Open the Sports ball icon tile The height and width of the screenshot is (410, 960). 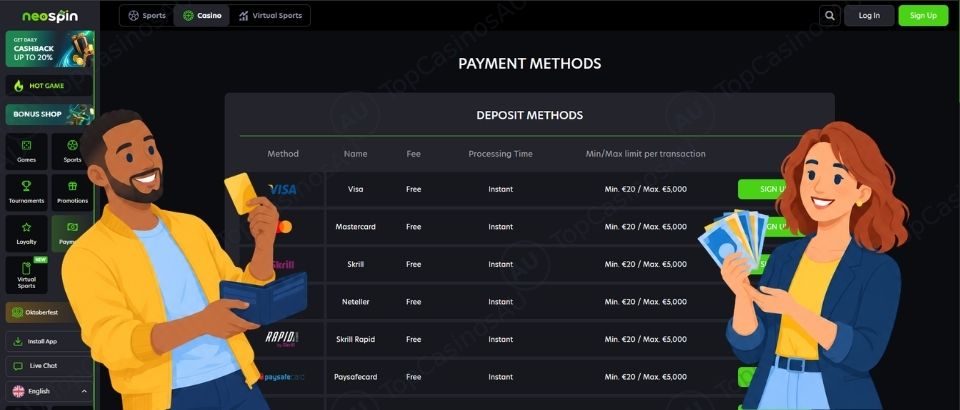tap(72, 151)
